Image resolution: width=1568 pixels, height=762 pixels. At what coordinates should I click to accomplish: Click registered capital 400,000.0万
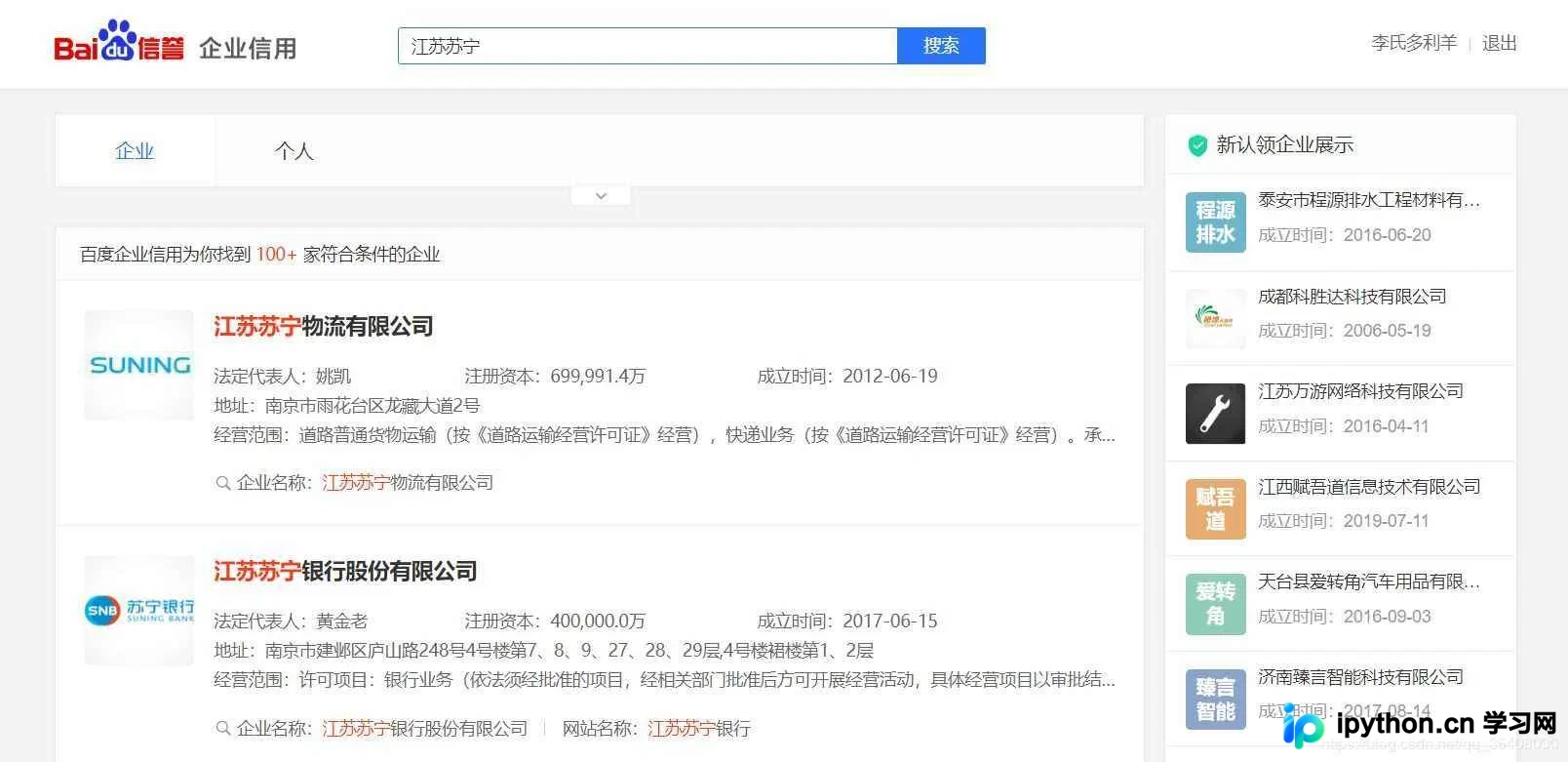598,622
